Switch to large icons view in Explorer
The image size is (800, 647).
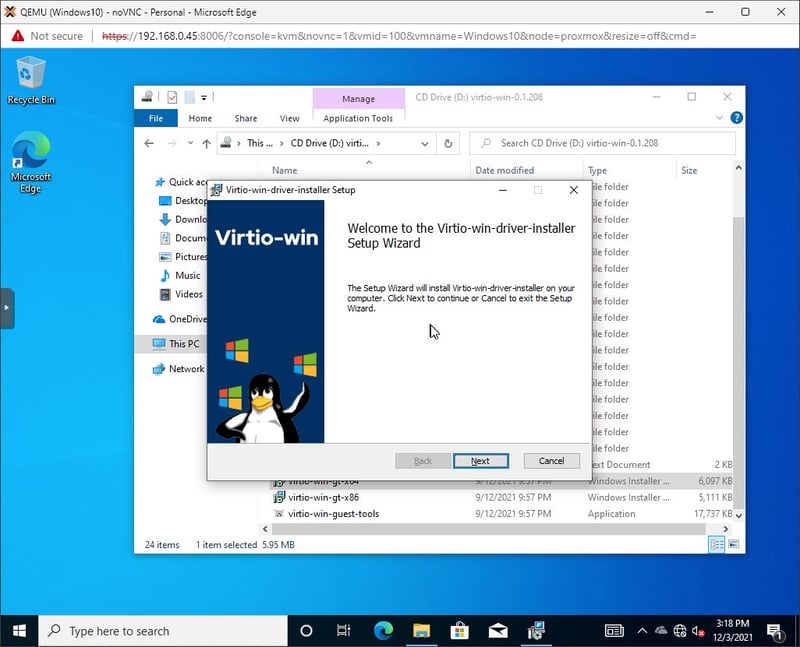[735, 545]
